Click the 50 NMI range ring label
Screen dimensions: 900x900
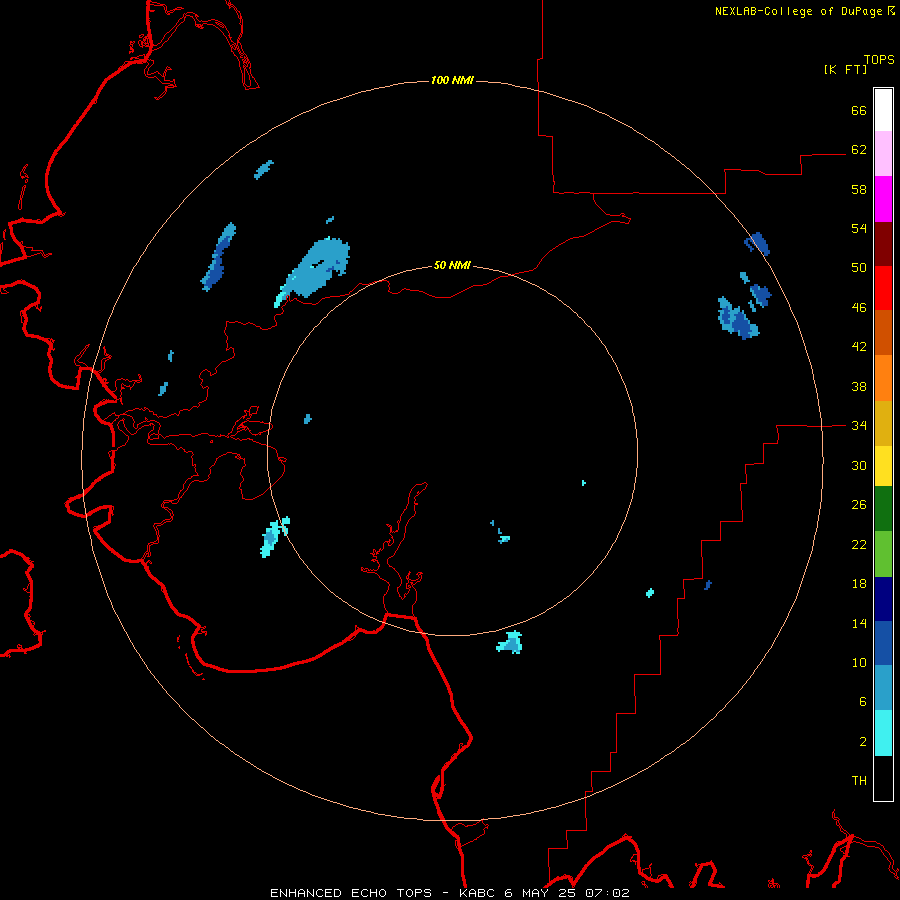point(452,265)
